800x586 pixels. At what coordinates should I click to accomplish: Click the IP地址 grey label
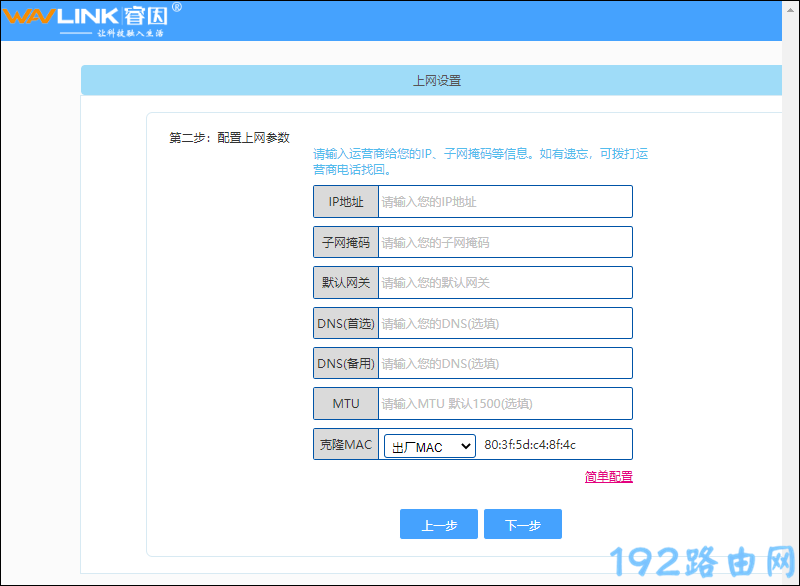[x=346, y=202]
